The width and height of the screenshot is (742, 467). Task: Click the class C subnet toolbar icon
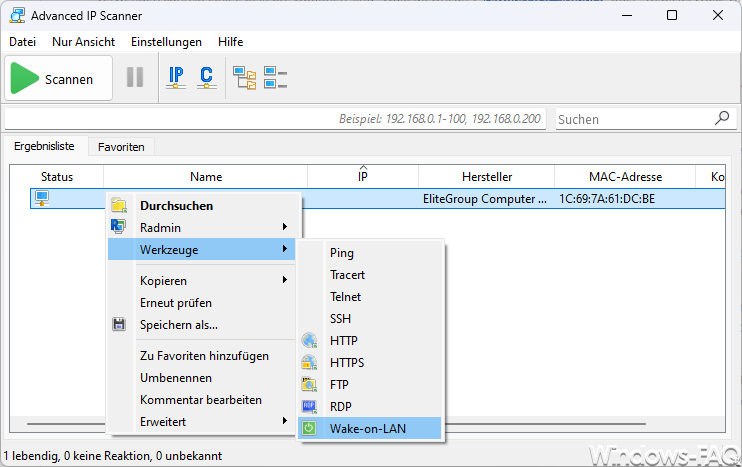pos(207,78)
